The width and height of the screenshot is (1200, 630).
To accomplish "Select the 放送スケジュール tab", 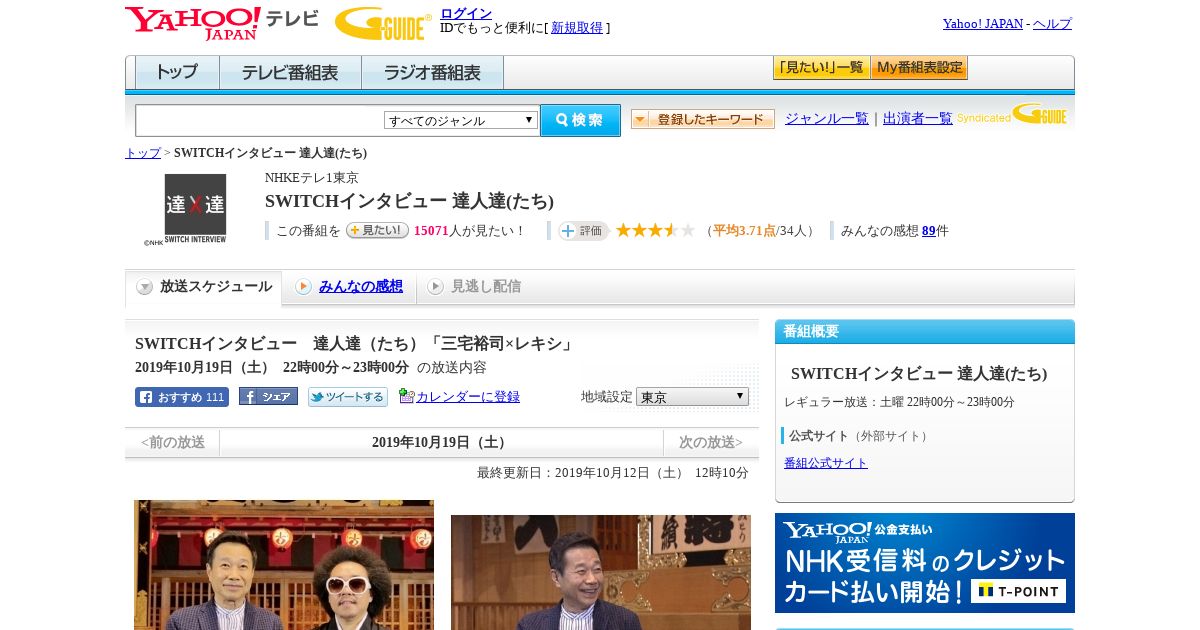I will click(203, 287).
